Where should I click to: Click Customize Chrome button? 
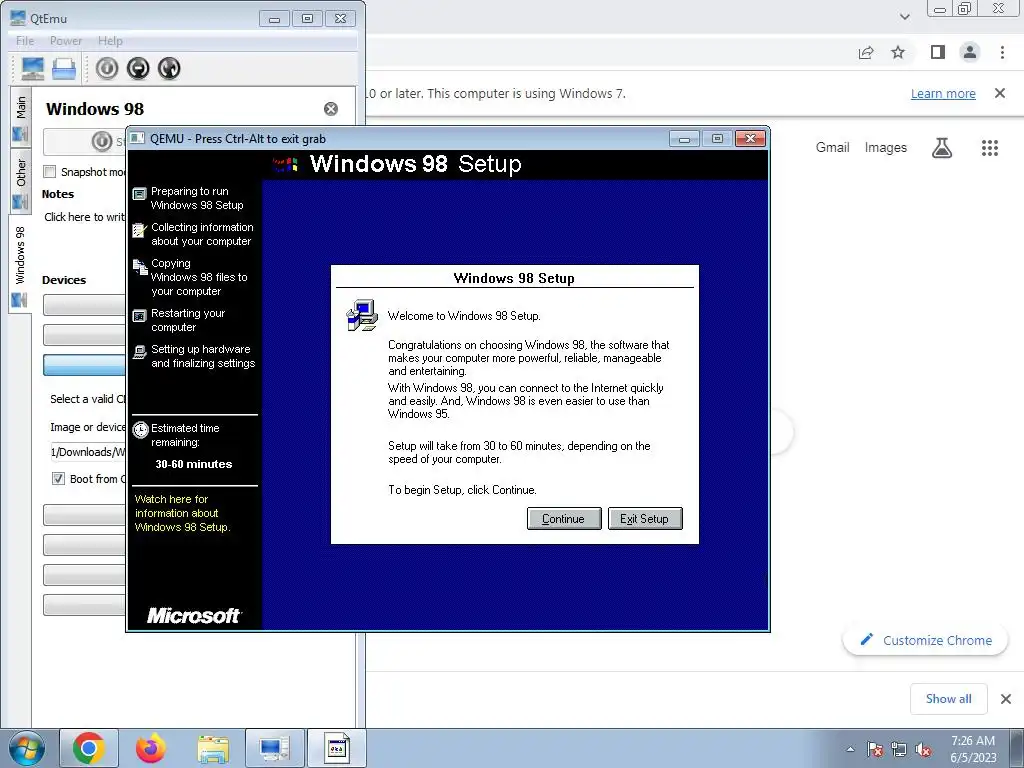coord(925,641)
